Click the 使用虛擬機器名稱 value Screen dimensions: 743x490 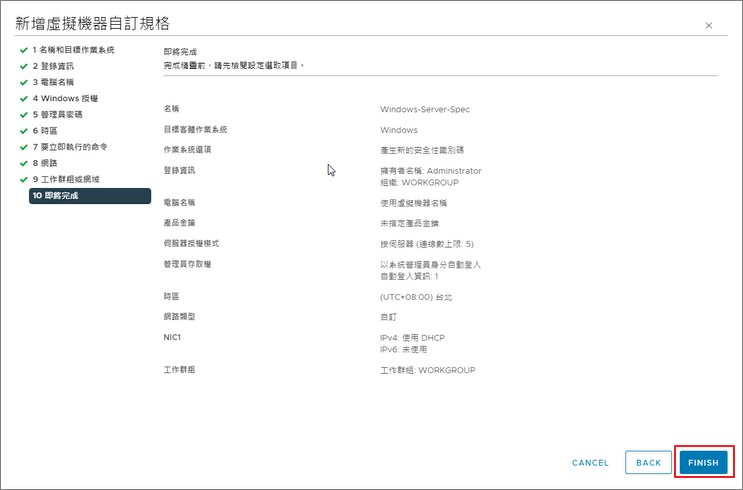click(413, 203)
